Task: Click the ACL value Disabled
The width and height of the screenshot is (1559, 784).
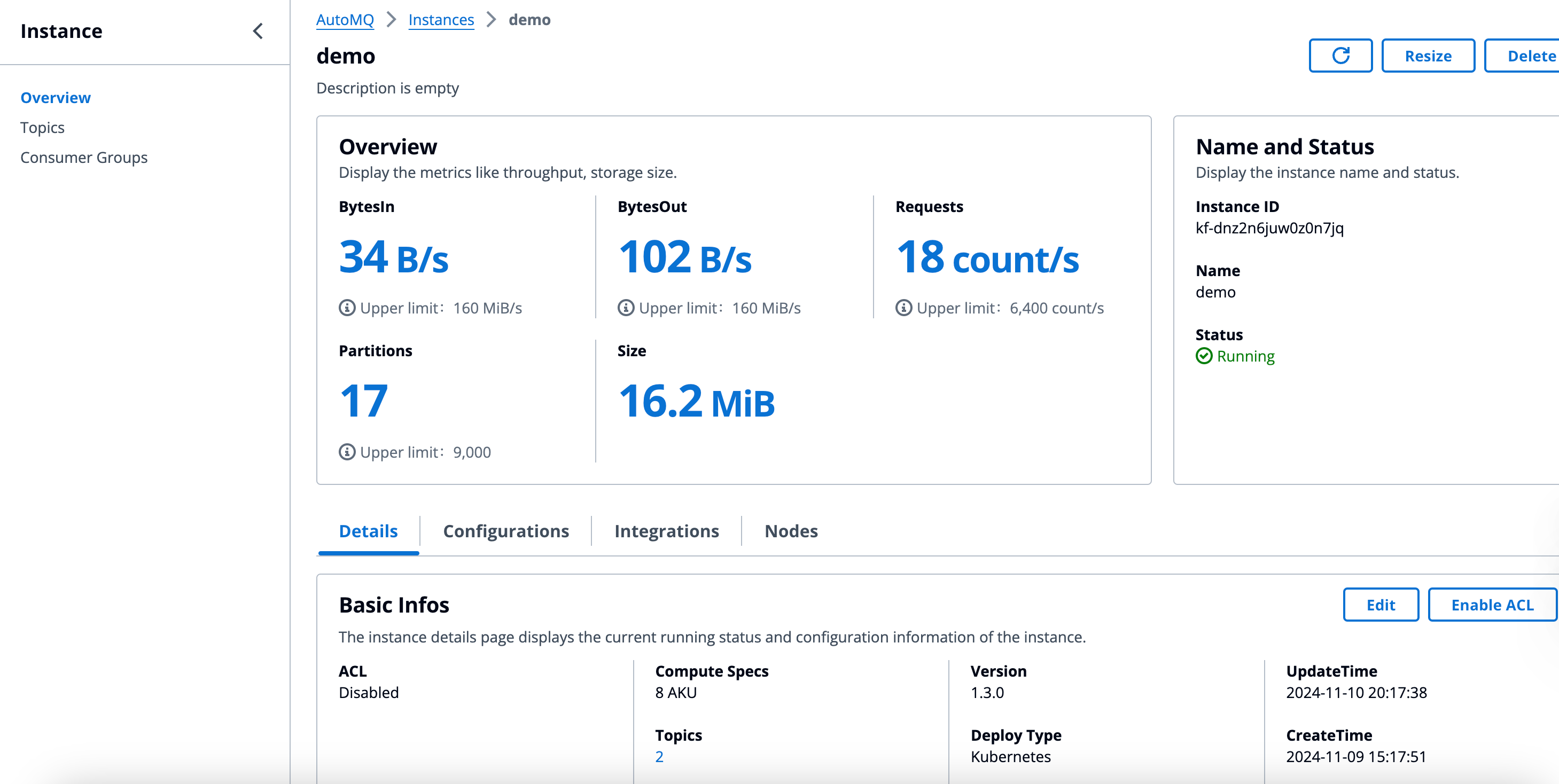Action: tap(369, 693)
